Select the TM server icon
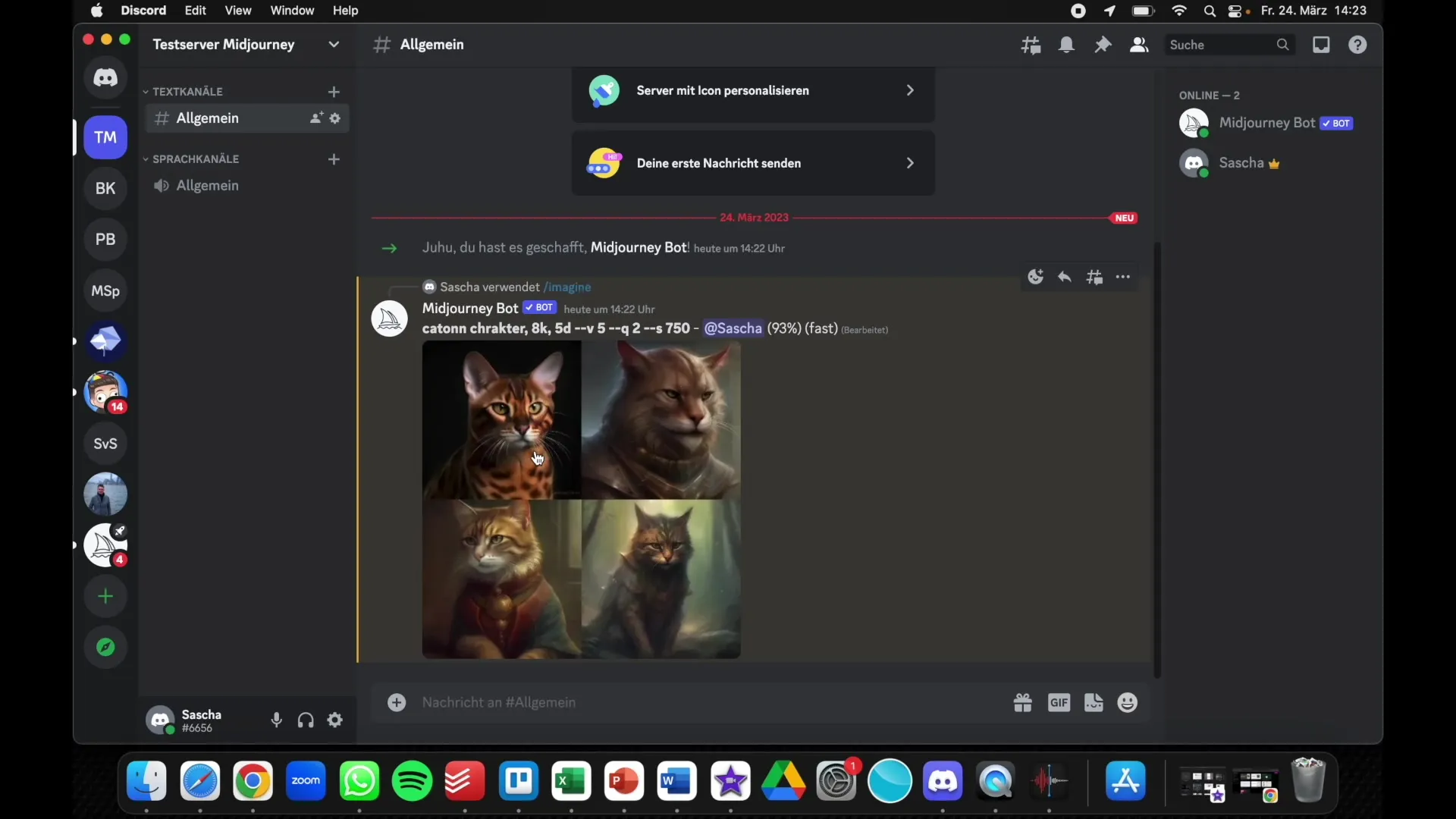 tap(105, 137)
